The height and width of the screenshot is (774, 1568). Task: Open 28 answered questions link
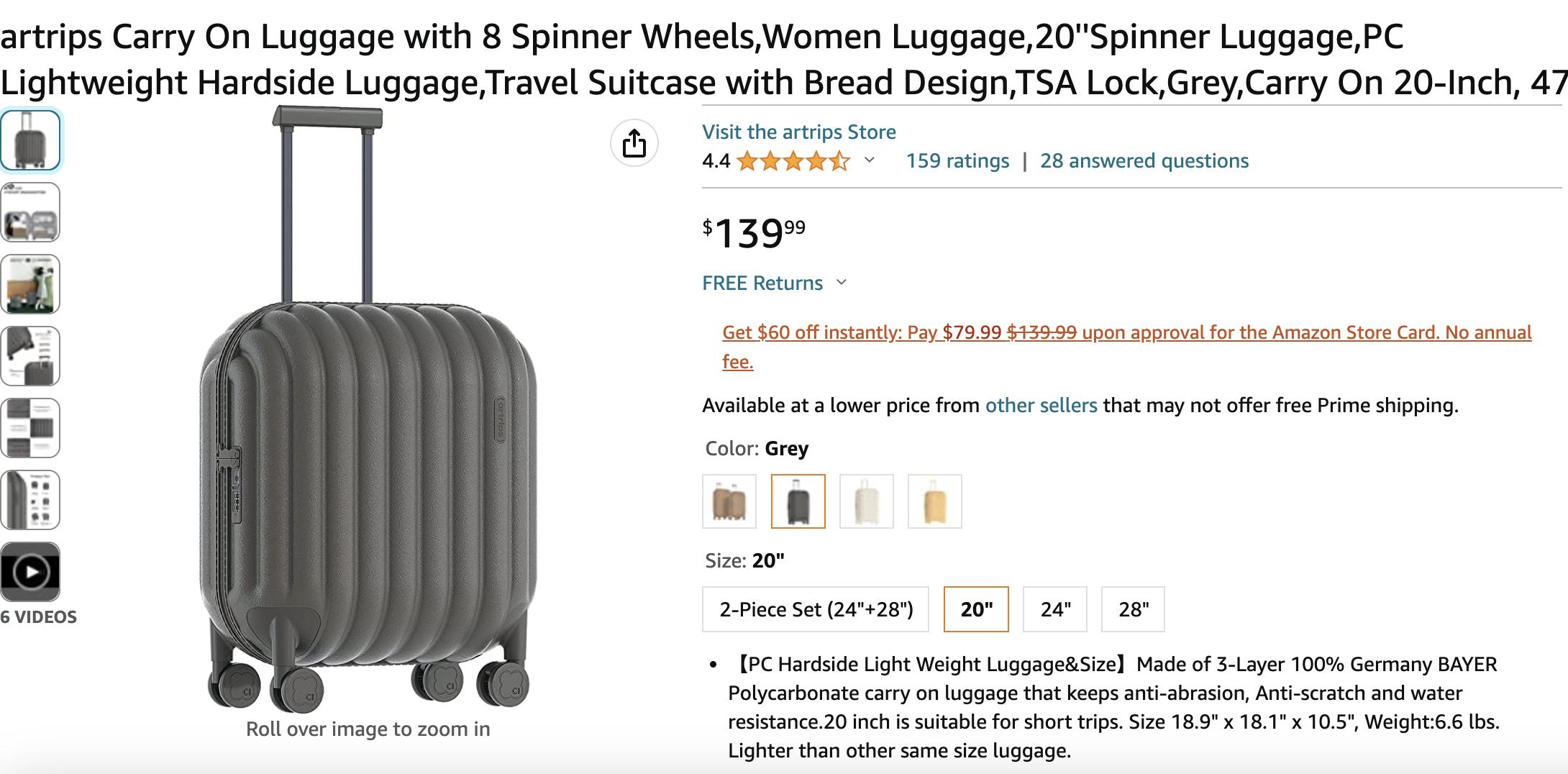point(1144,160)
